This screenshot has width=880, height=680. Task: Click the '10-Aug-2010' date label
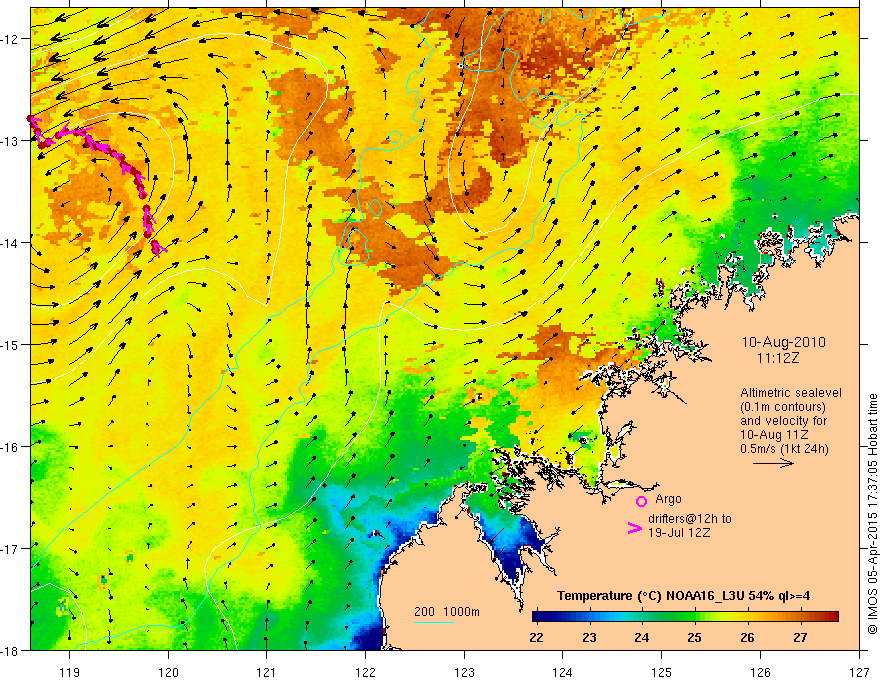tap(783, 342)
